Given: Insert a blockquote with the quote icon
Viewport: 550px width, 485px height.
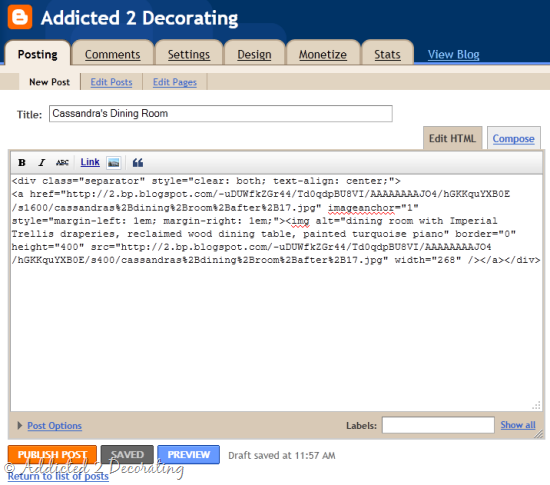Looking at the screenshot, I should coord(138,162).
